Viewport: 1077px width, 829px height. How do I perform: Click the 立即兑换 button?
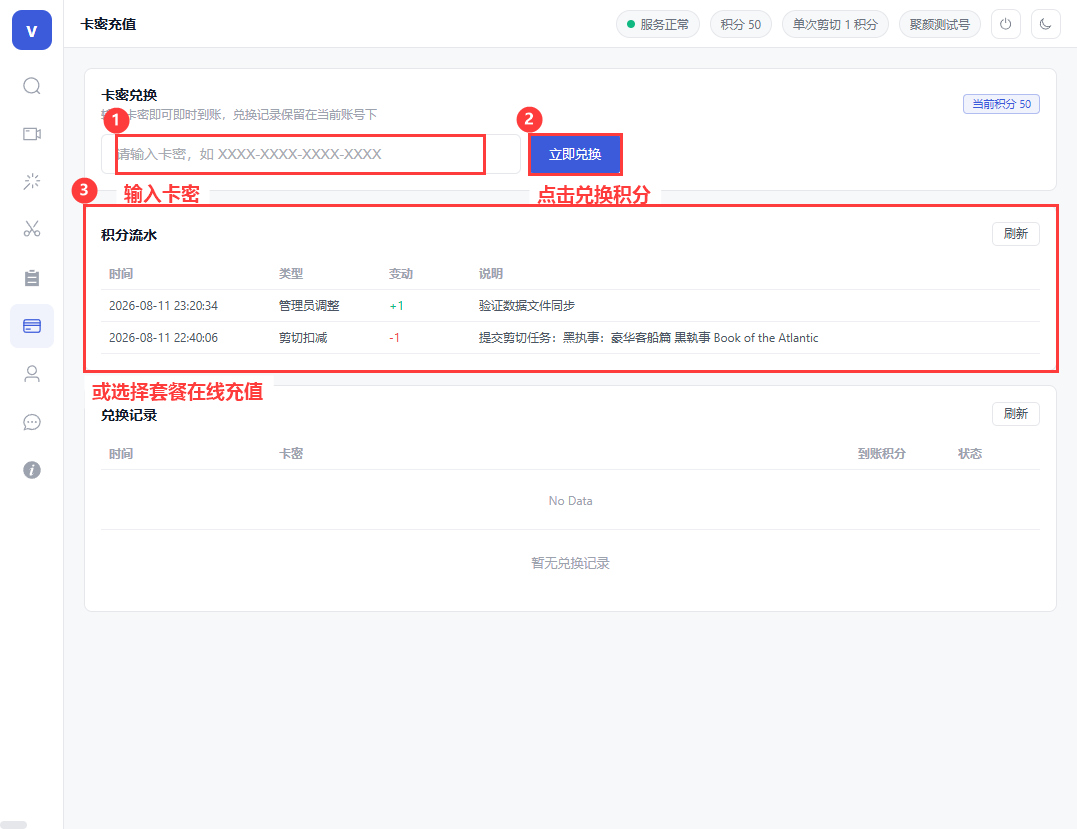[x=575, y=155]
